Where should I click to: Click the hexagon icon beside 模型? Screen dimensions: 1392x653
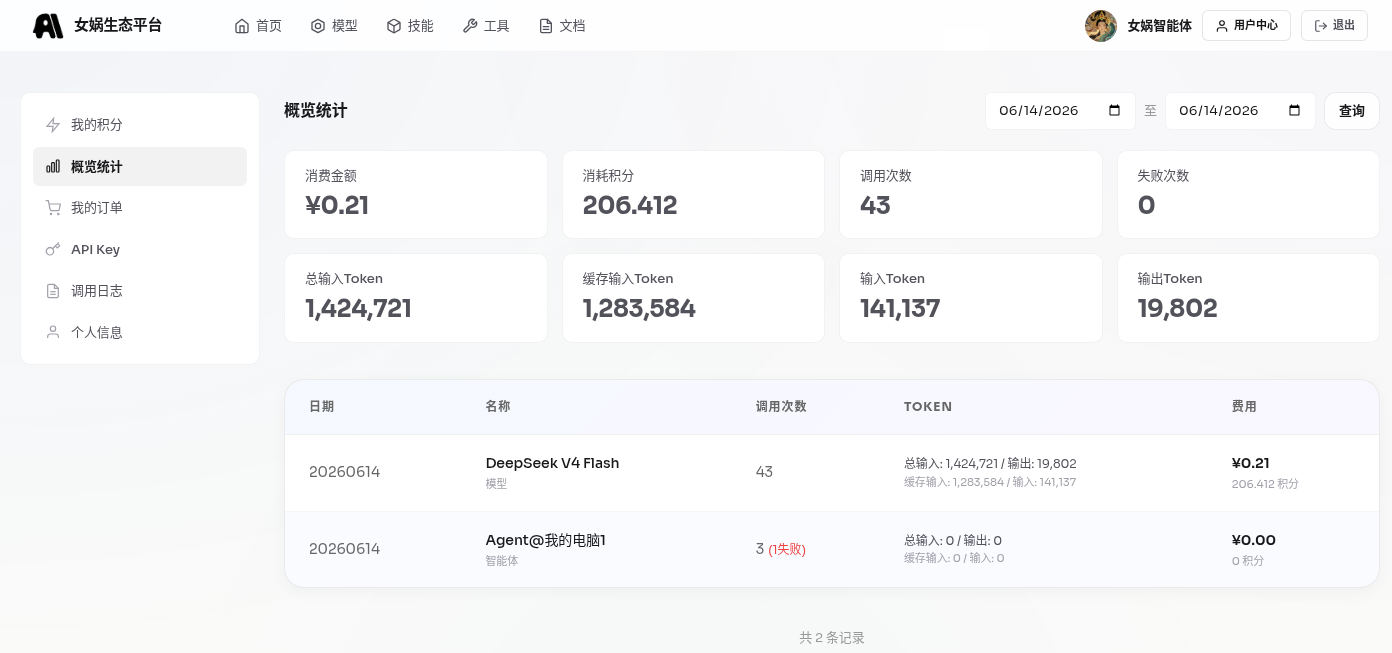click(318, 26)
